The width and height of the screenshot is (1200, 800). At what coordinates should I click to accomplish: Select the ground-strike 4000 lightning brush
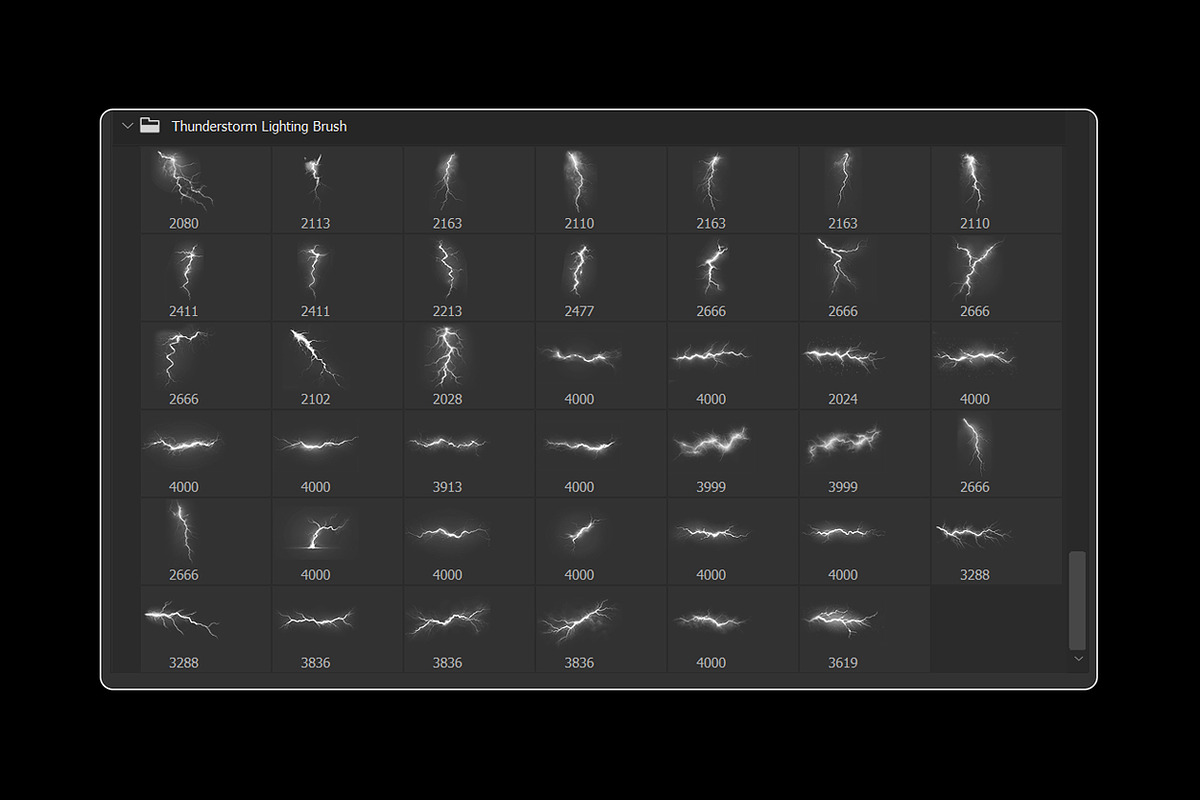click(337, 542)
